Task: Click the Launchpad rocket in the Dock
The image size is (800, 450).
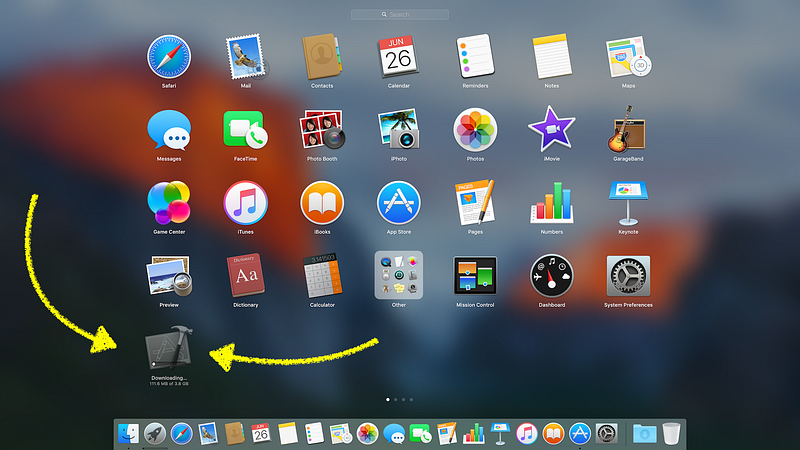Action: click(x=155, y=434)
